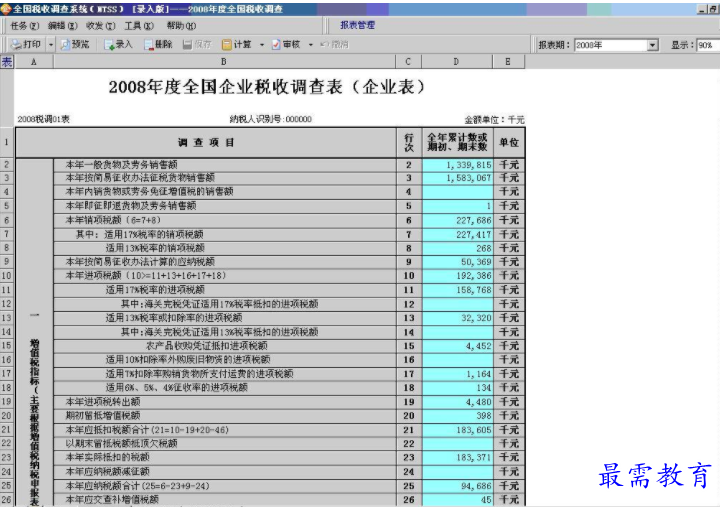This screenshot has height=507, width=720.
Task: Click the 报表期 2008年 text field
Action: tap(611, 45)
